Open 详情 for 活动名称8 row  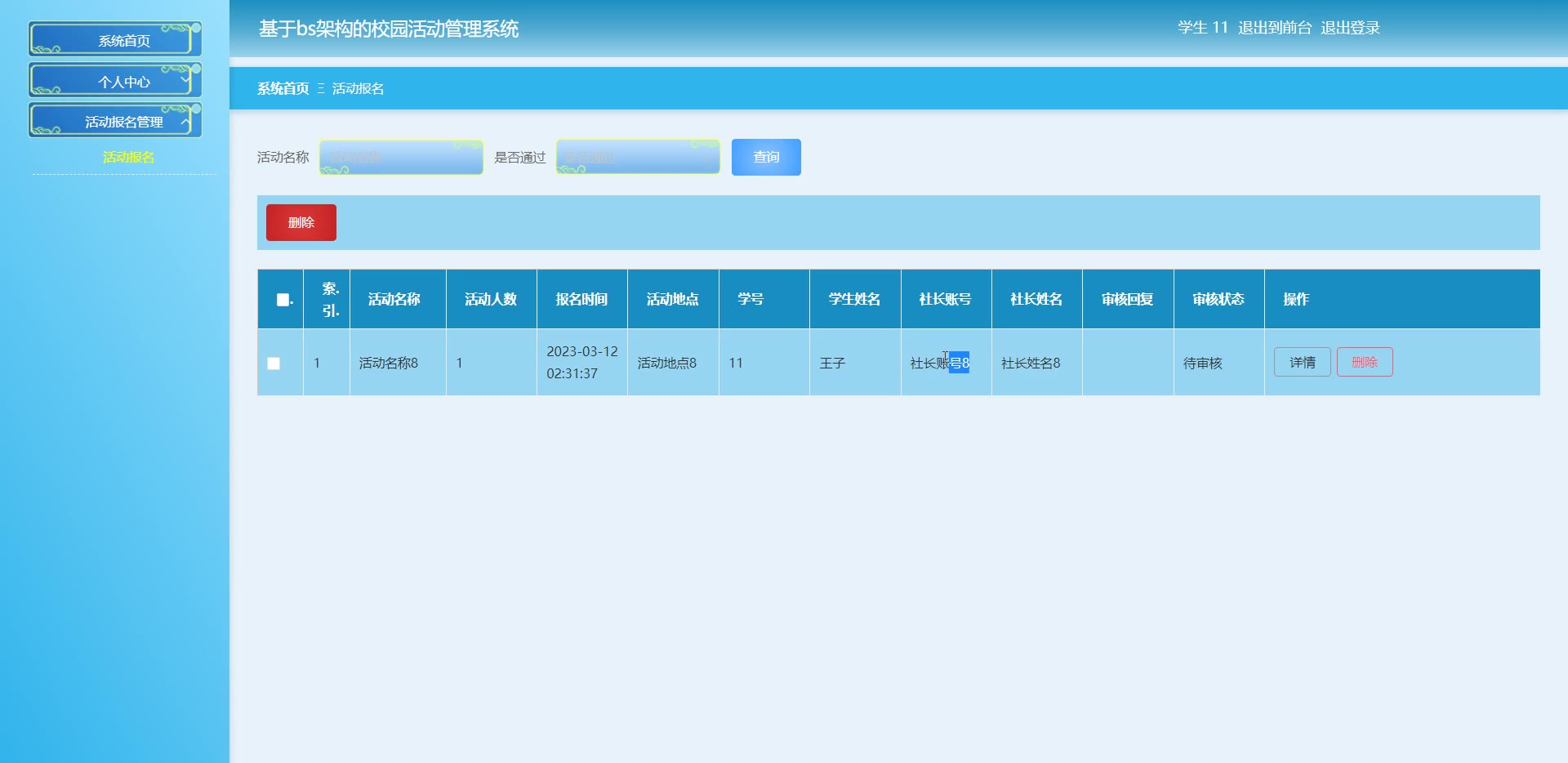[1302, 362]
